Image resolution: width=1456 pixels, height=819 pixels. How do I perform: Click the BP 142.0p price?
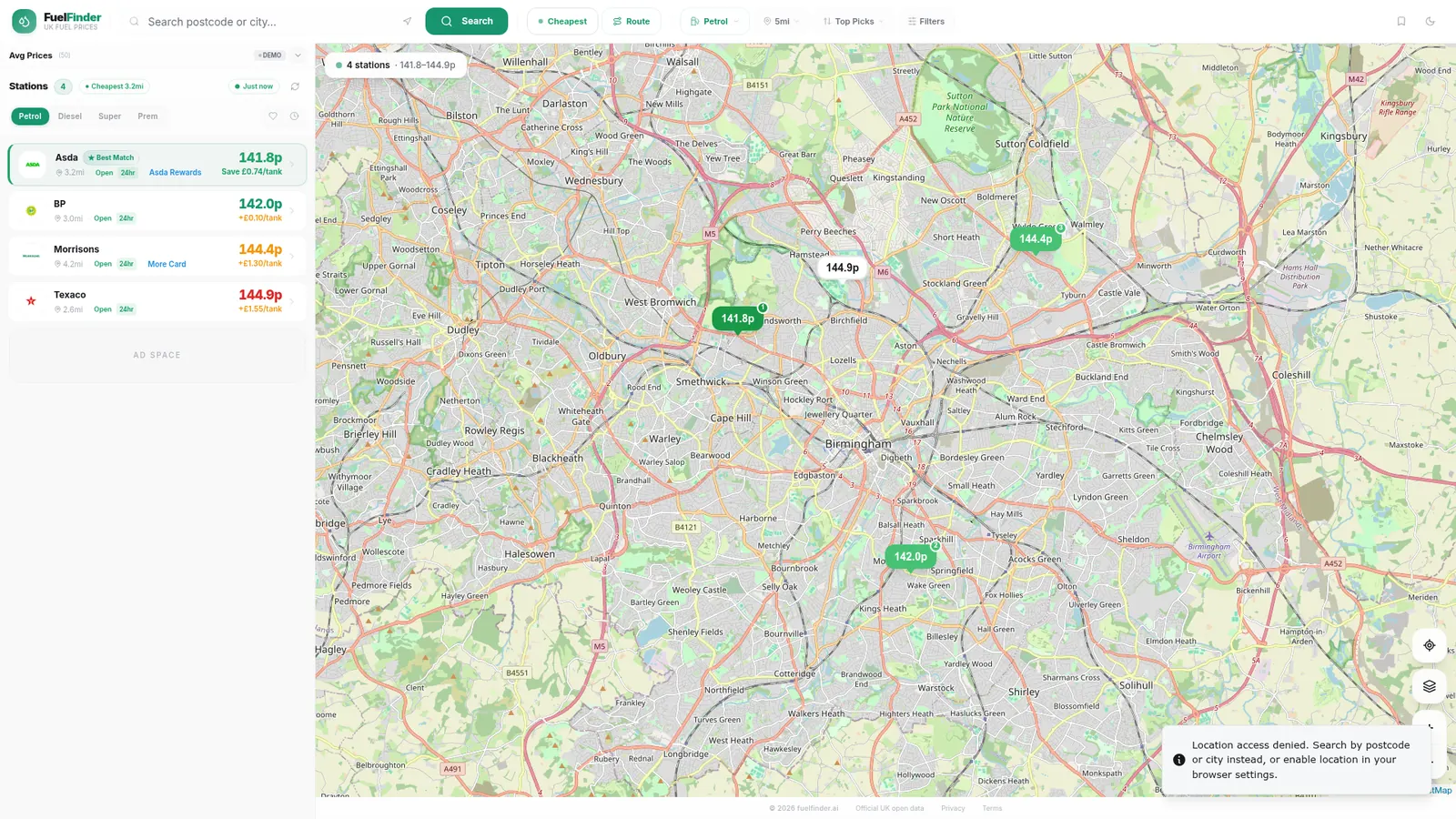click(260, 204)
